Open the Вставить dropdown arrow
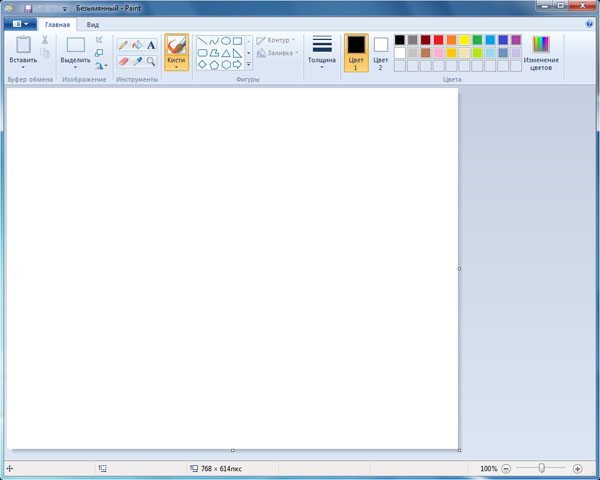Viewport: 600px width, 480px height. coord(23,67)
